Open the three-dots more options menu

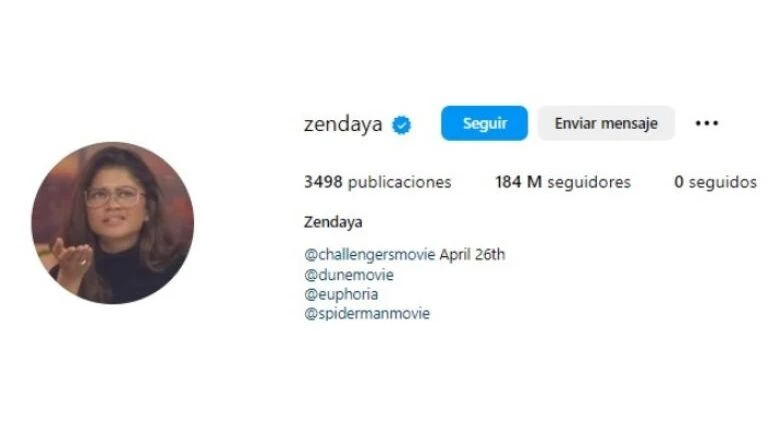pyautogui.click(x=707, y=123)
